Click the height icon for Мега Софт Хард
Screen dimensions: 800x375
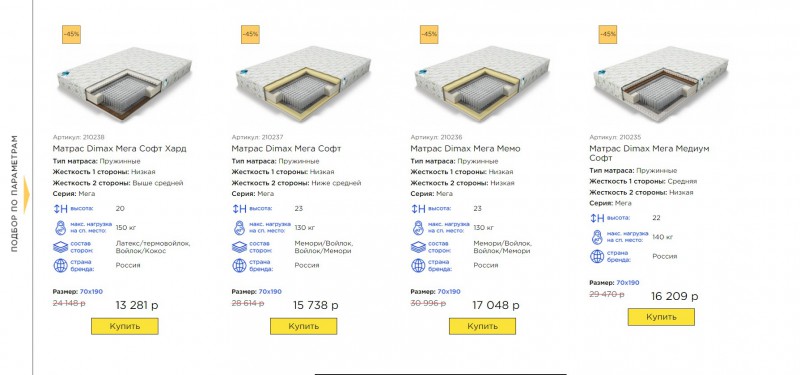click(60, 209)
